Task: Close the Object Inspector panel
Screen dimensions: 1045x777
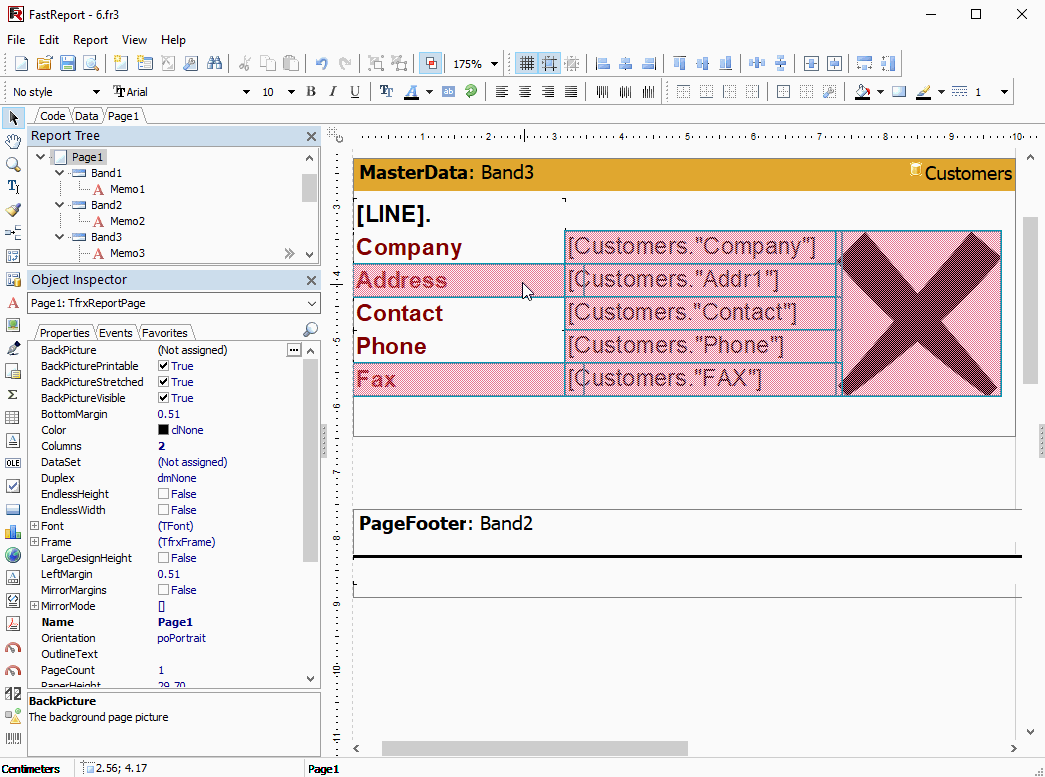Action: [311, 280]
